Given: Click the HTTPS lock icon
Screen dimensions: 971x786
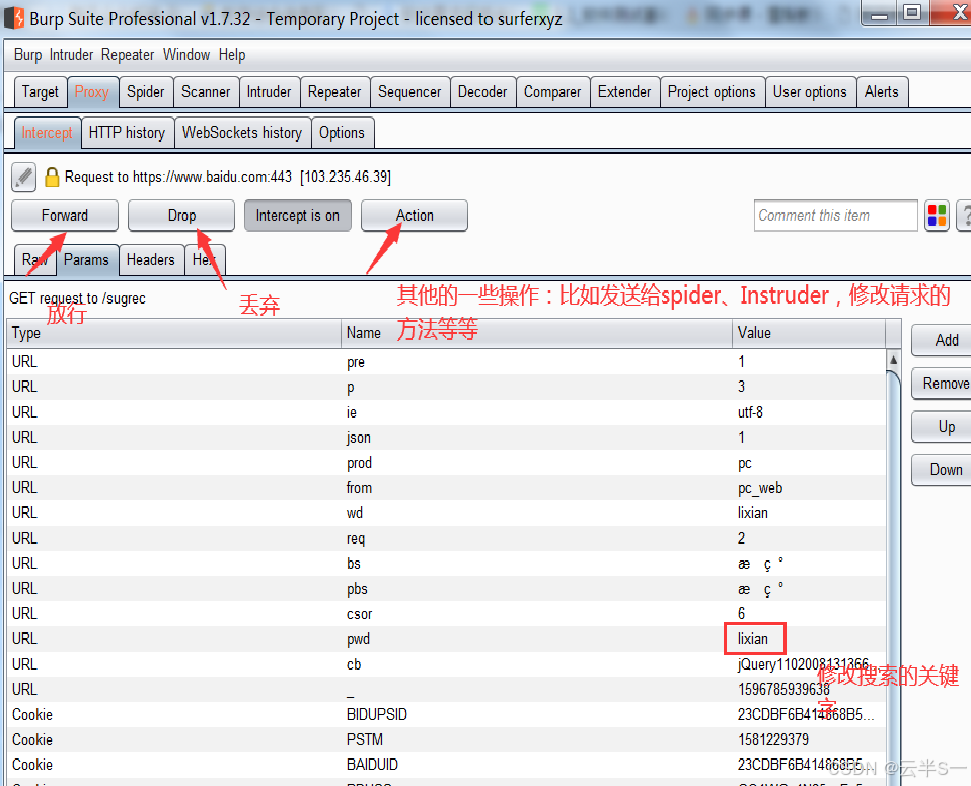Looking at the screenshot, I should pos(53,177).
